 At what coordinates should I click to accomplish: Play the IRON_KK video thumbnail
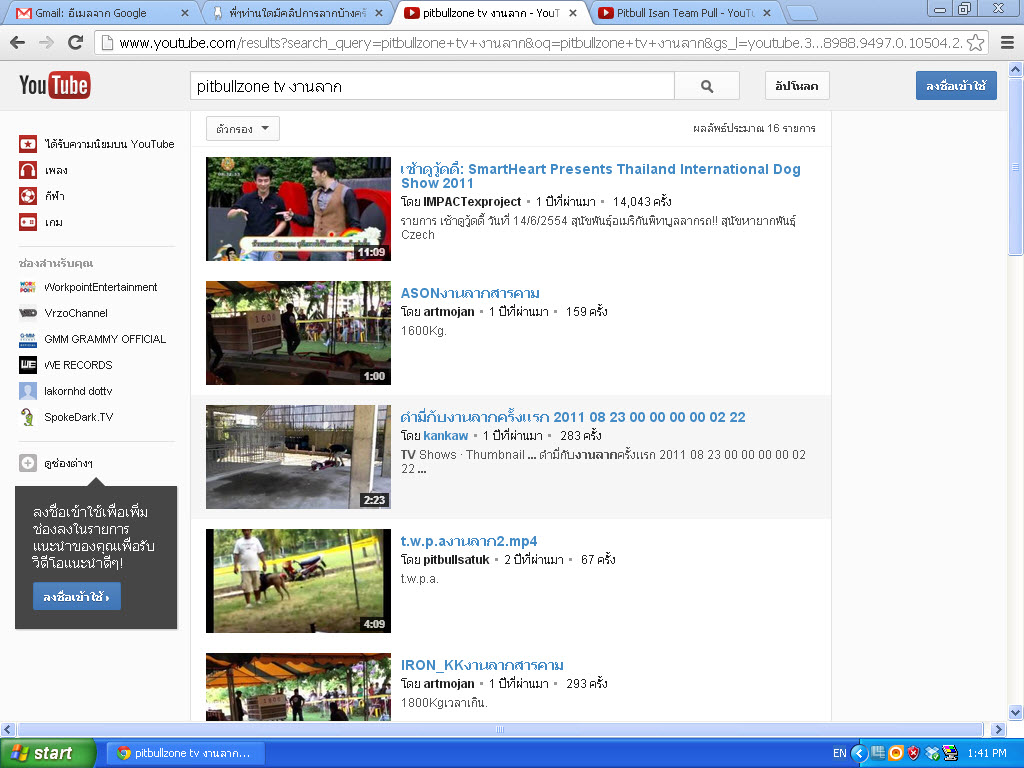[x=298, y=687]
